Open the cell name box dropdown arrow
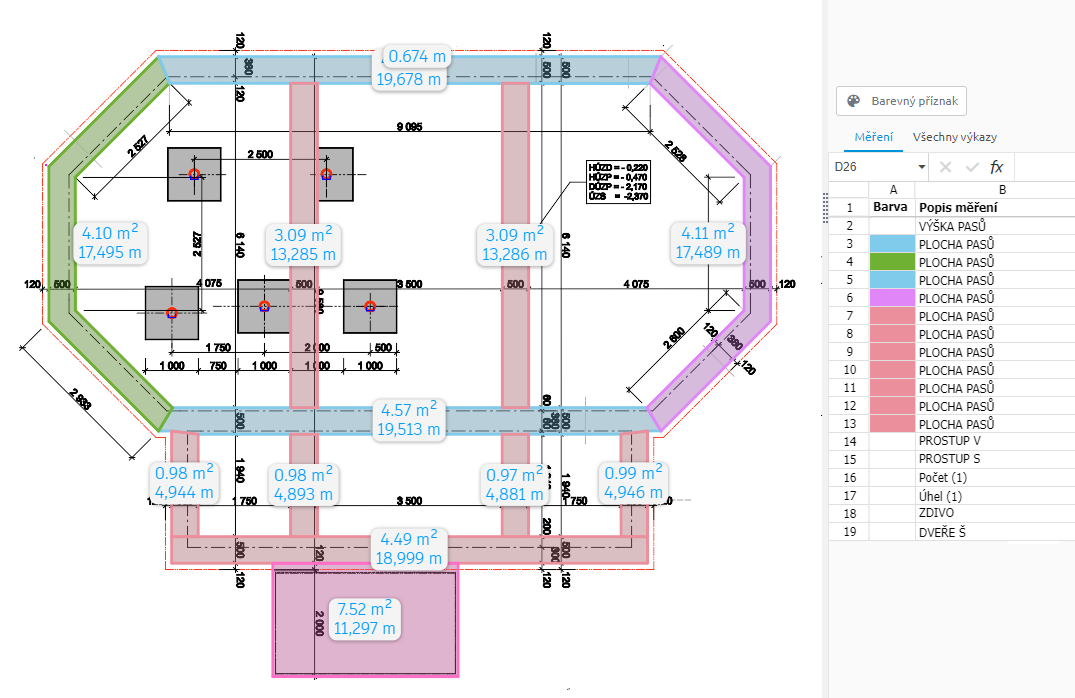The height and width of the screenshot is (698, 1075). 921,167
